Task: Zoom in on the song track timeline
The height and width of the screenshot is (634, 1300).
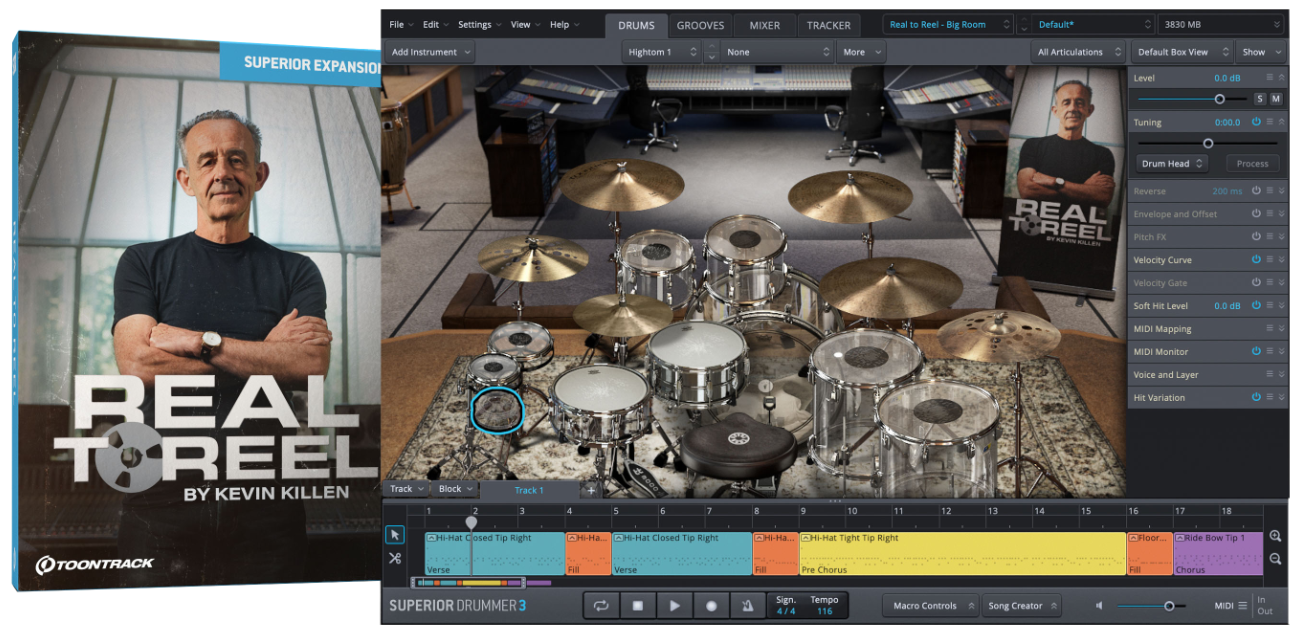Action: [1275, 536]
